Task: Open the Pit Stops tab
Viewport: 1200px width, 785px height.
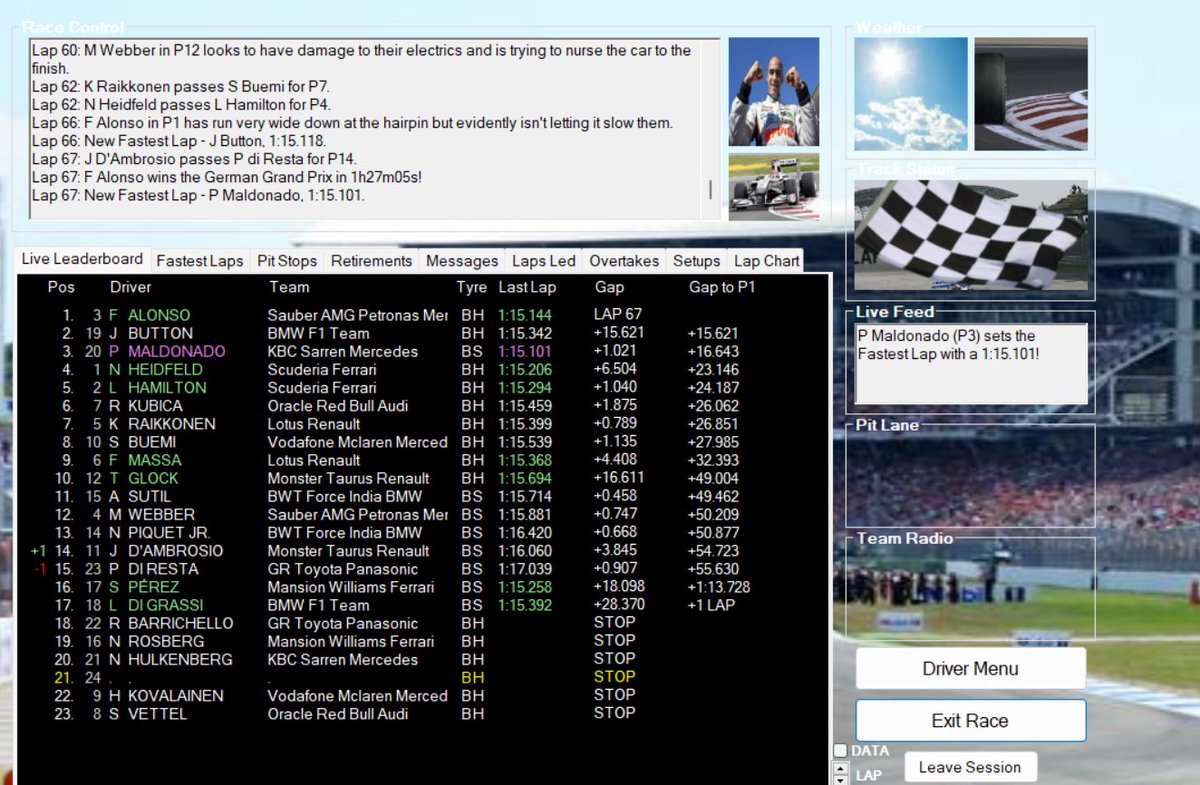Action: coord(287,261)
